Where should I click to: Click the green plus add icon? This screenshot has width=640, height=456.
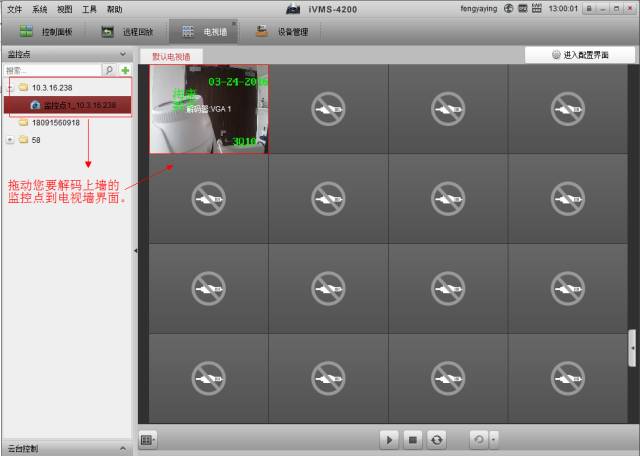[x=125, y=71]
